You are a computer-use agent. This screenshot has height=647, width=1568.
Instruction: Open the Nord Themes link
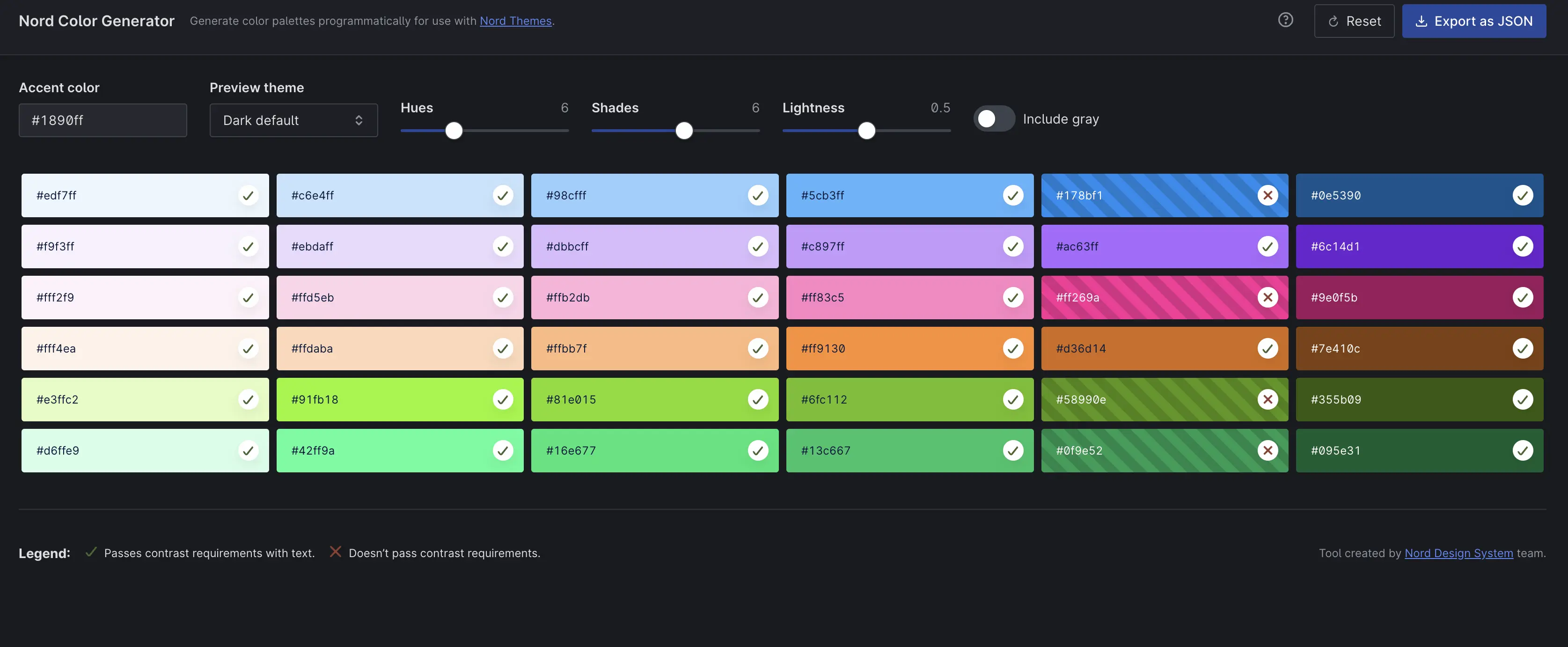coord(515,21)
